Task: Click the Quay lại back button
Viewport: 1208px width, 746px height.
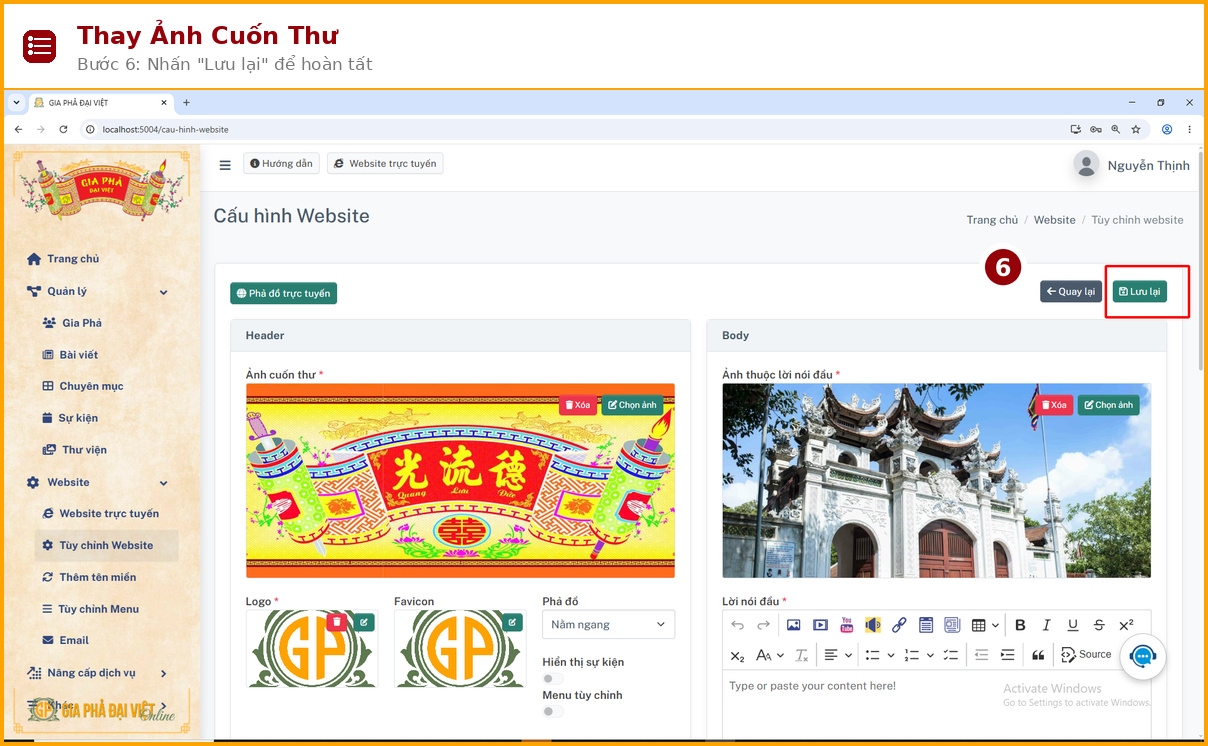Action: [x=1070, y=291]
